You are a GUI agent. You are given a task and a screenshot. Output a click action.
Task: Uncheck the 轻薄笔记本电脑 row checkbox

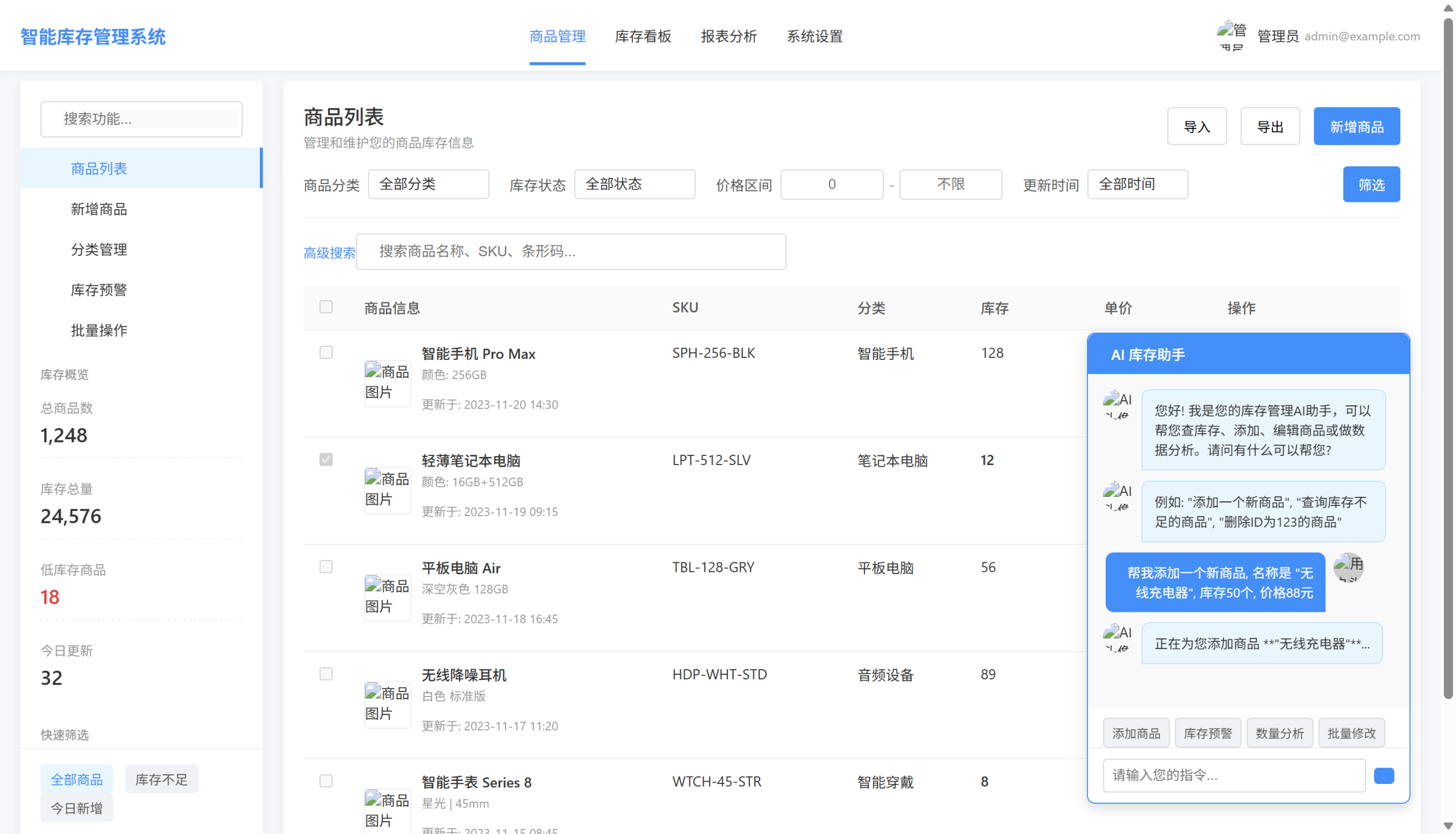coord(325,459)
